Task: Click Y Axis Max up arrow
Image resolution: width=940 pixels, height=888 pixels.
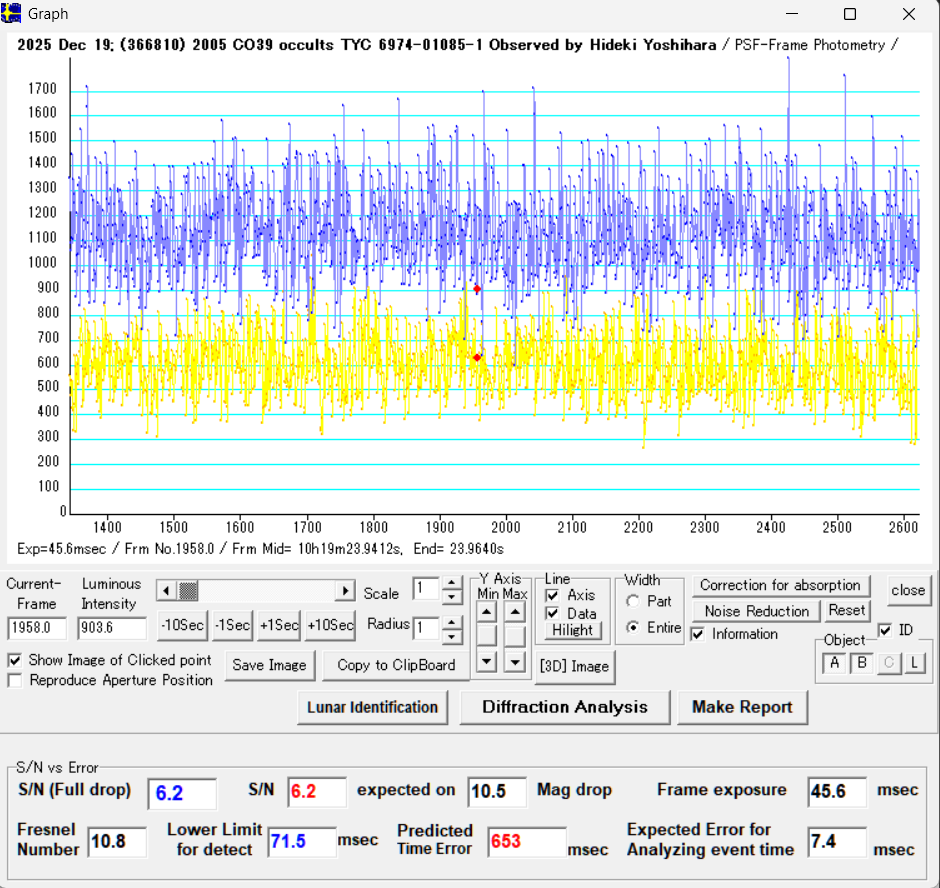Action: tap(514, 611)
